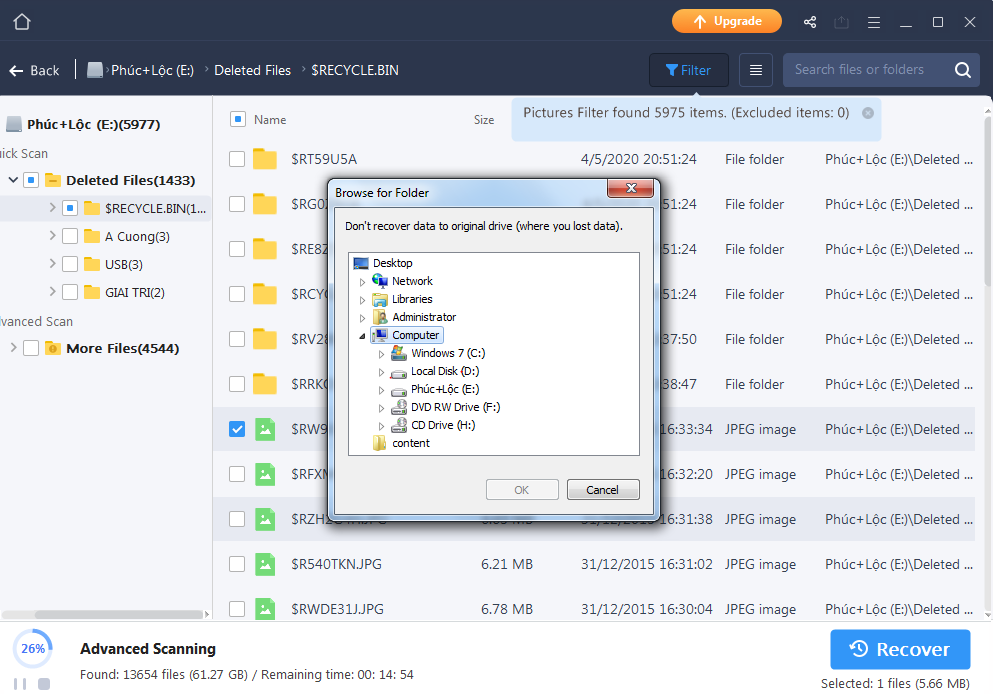Check the $R540TKN.JPG file checkbox
Screen dimensions: 993x694
click(x=237, y=564)
